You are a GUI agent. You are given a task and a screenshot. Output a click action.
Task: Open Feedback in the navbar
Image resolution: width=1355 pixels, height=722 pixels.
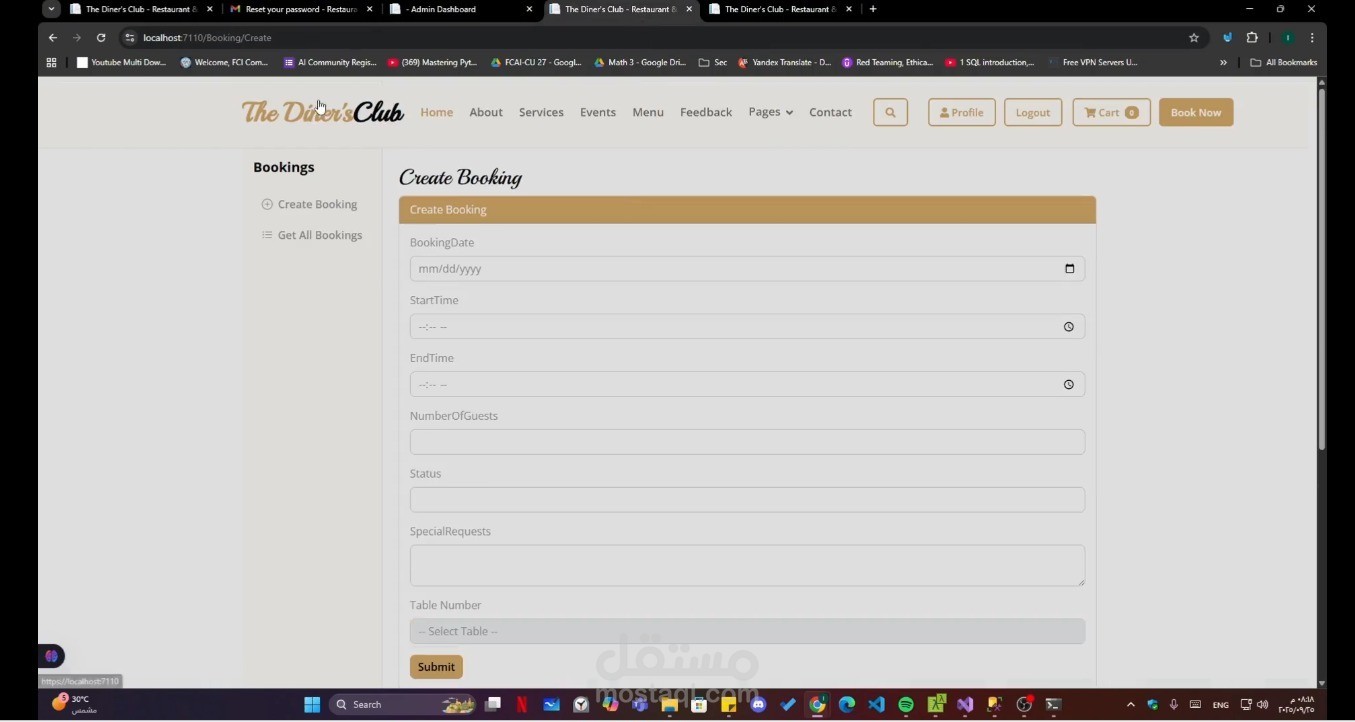pos(706,112)
